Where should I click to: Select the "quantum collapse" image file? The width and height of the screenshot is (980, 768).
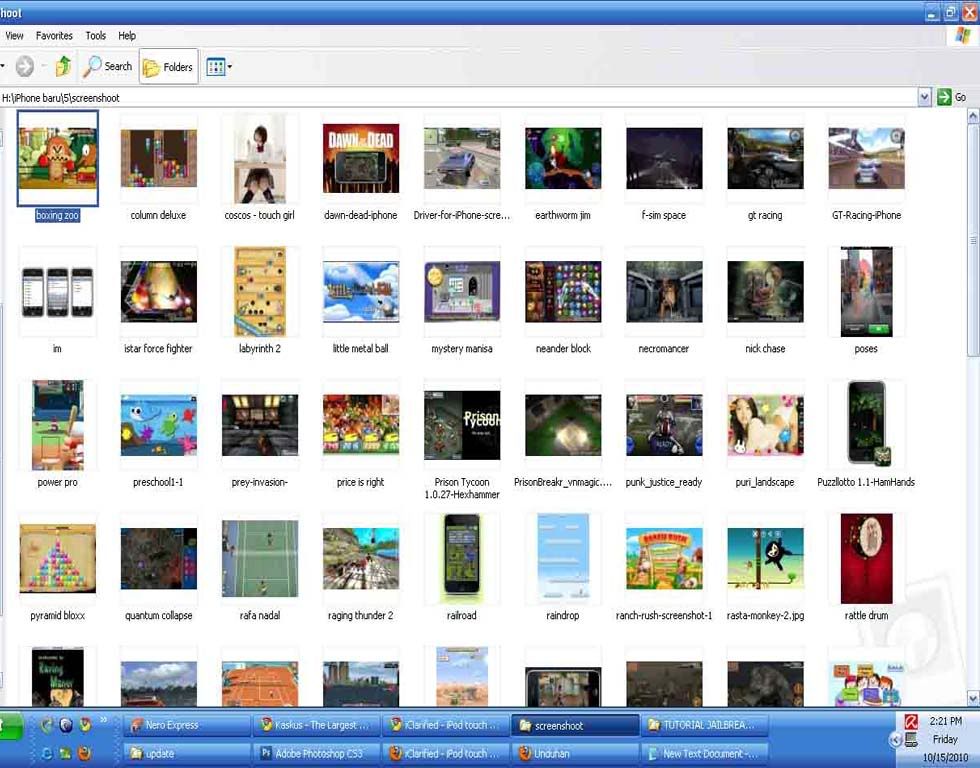point(158,567)
